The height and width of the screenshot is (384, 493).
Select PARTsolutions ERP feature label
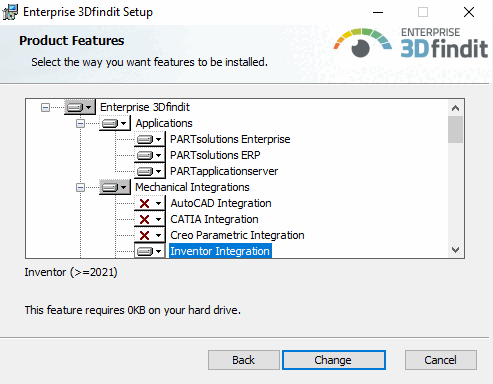coord(215,155)
